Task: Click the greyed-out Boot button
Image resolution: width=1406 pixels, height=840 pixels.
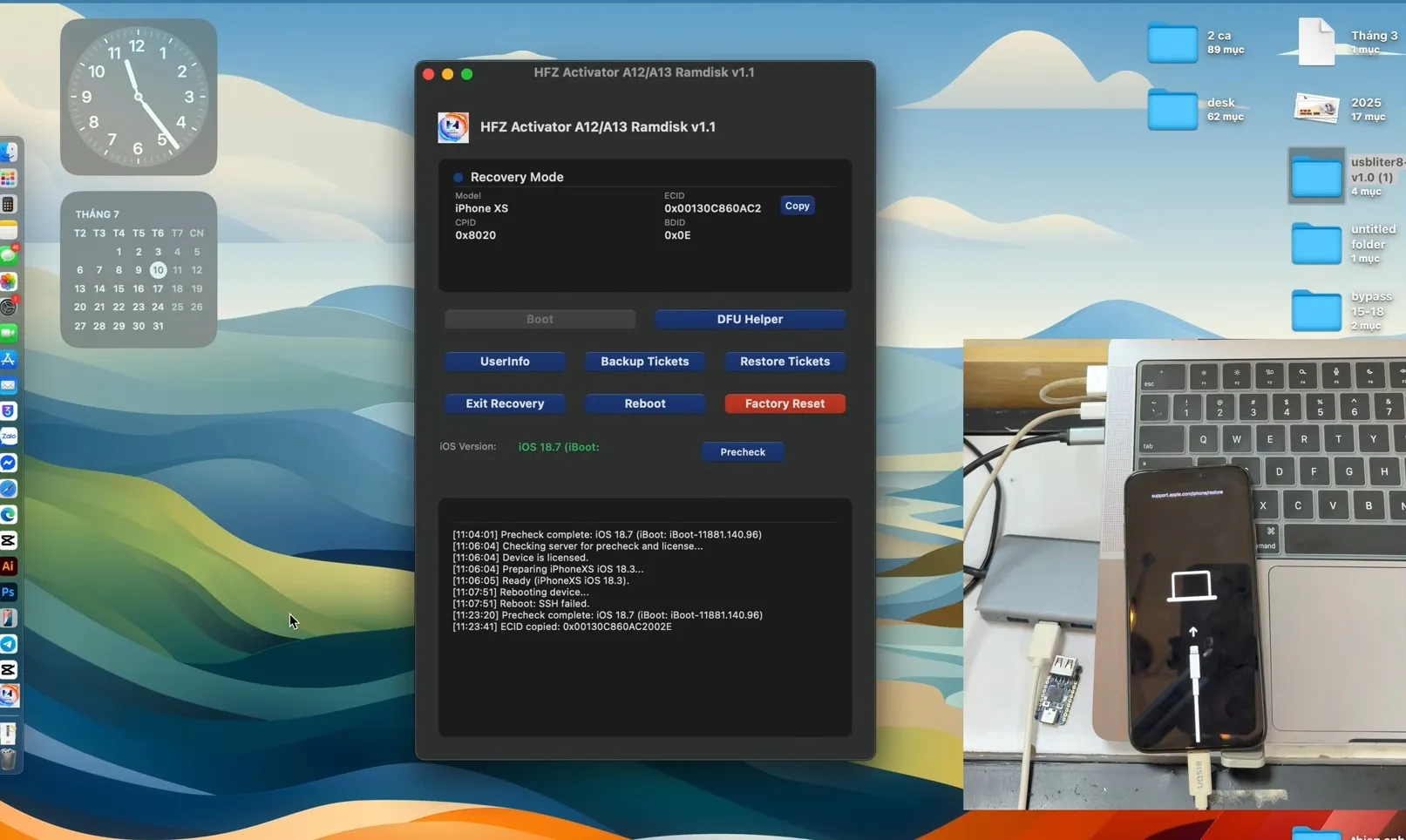Action: tap(540, 319)
